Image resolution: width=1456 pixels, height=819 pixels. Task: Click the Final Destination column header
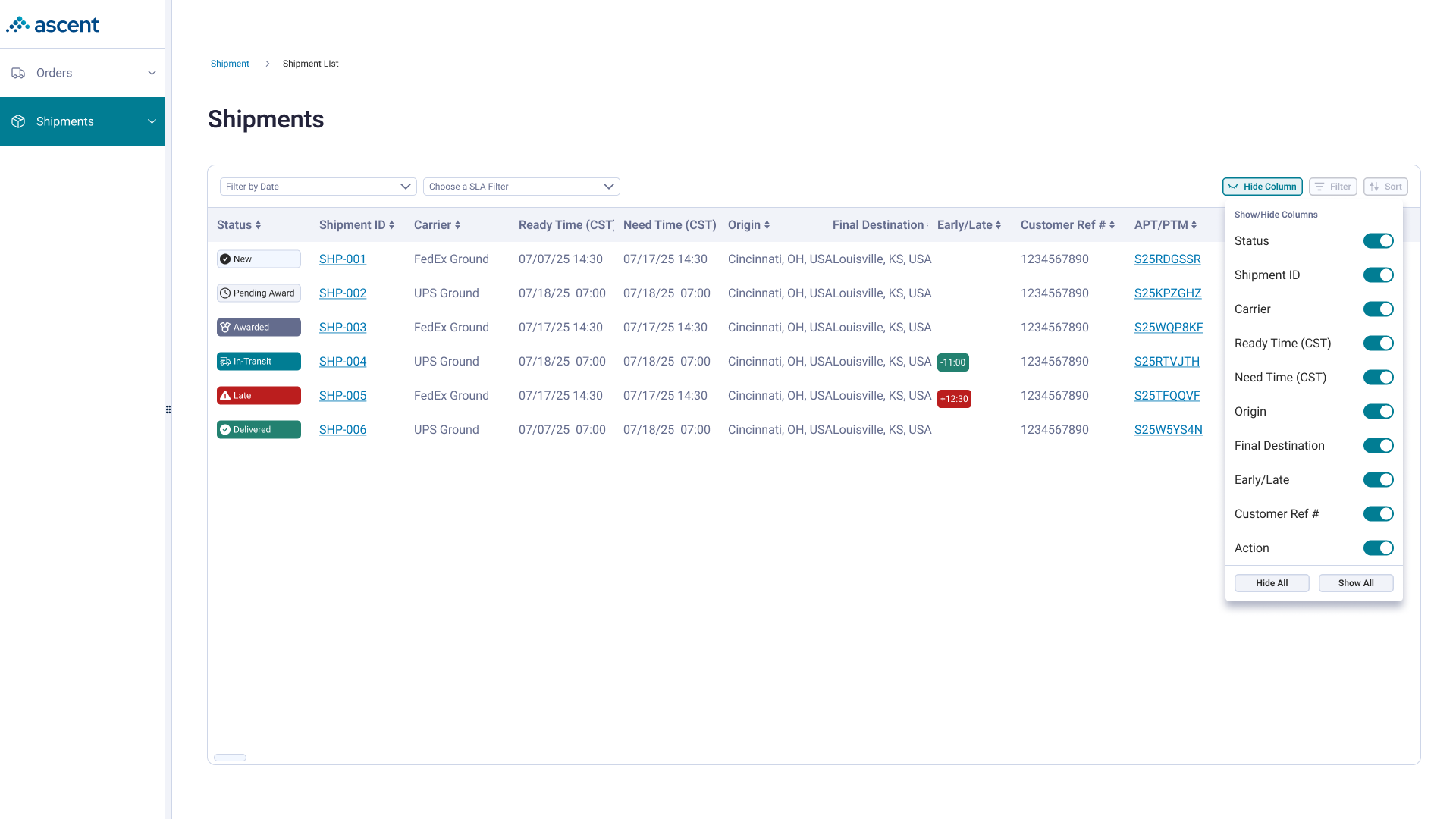(x=878, y=225)
